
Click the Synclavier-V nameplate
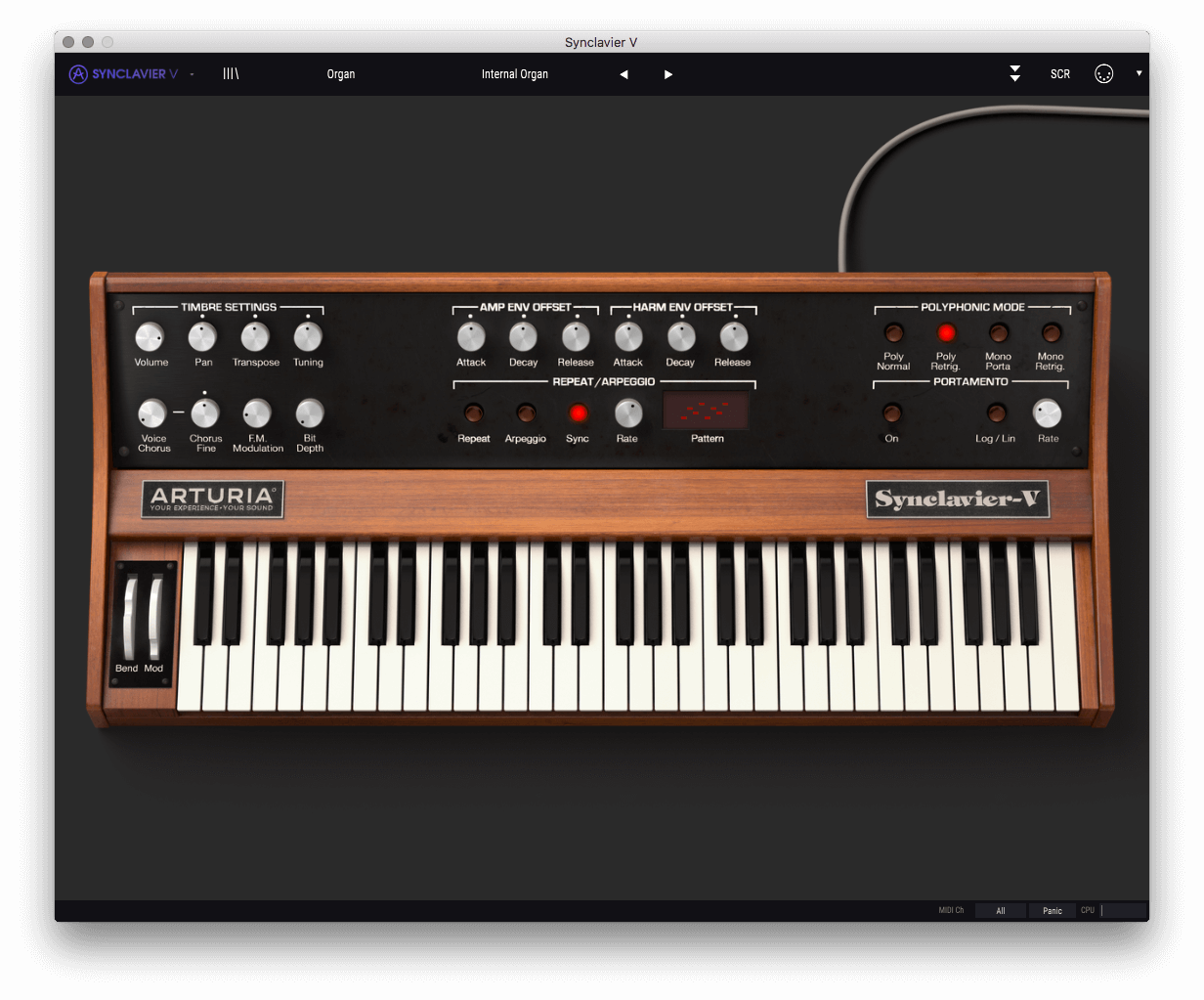pos(958,500)
